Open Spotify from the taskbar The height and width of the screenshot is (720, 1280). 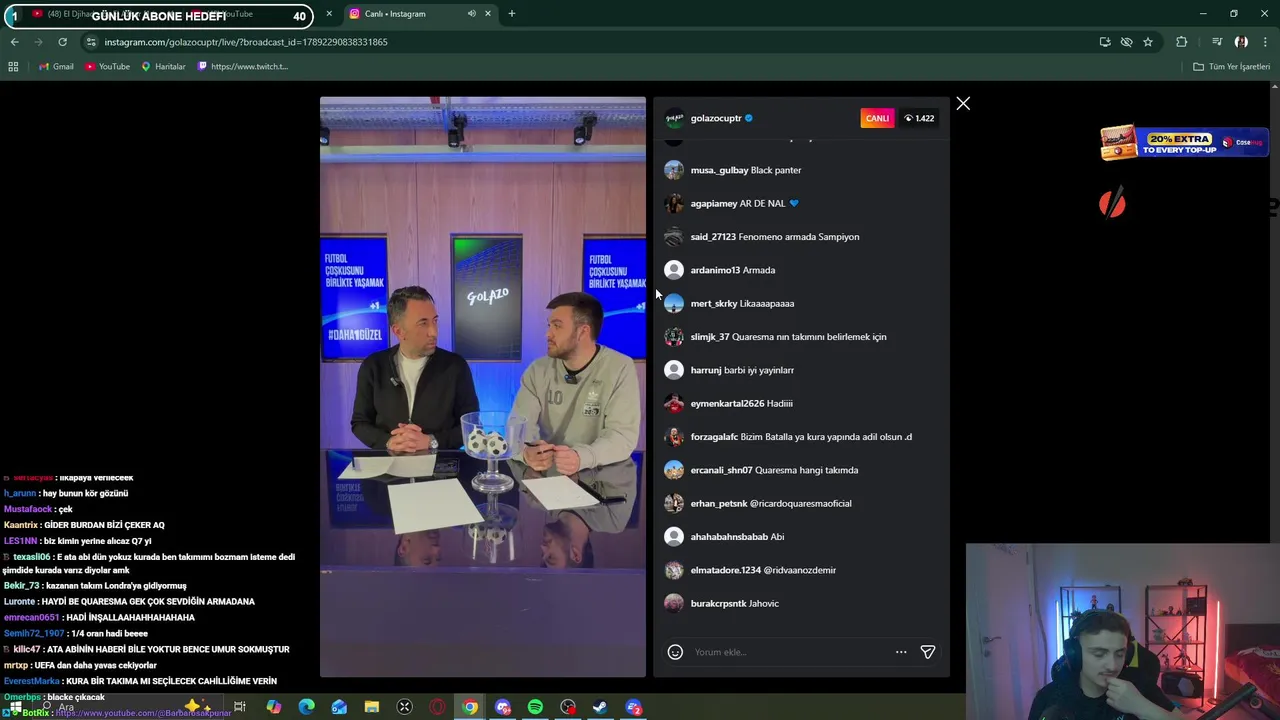click(x=536, y=707)
